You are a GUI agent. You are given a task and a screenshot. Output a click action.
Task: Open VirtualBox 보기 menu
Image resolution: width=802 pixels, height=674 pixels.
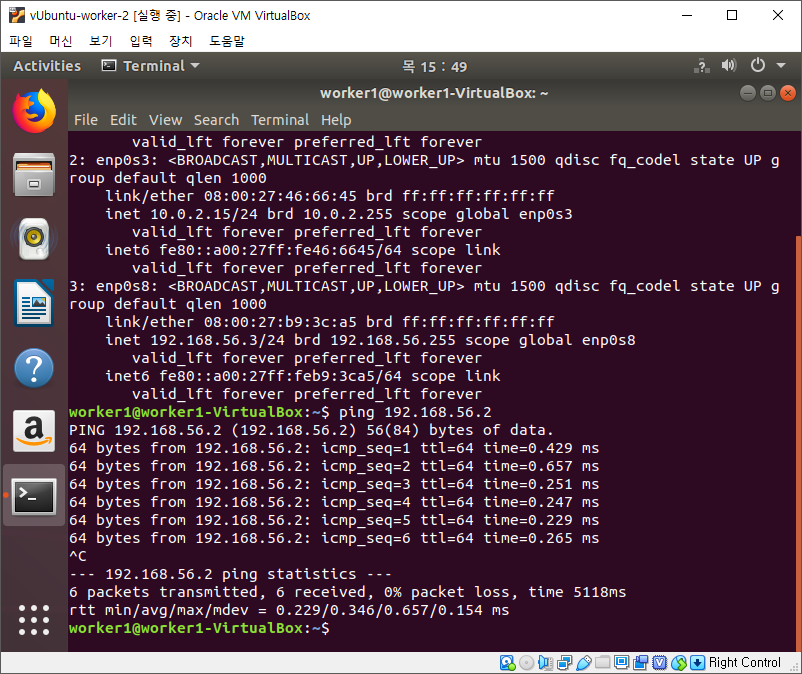click(101, 40)
